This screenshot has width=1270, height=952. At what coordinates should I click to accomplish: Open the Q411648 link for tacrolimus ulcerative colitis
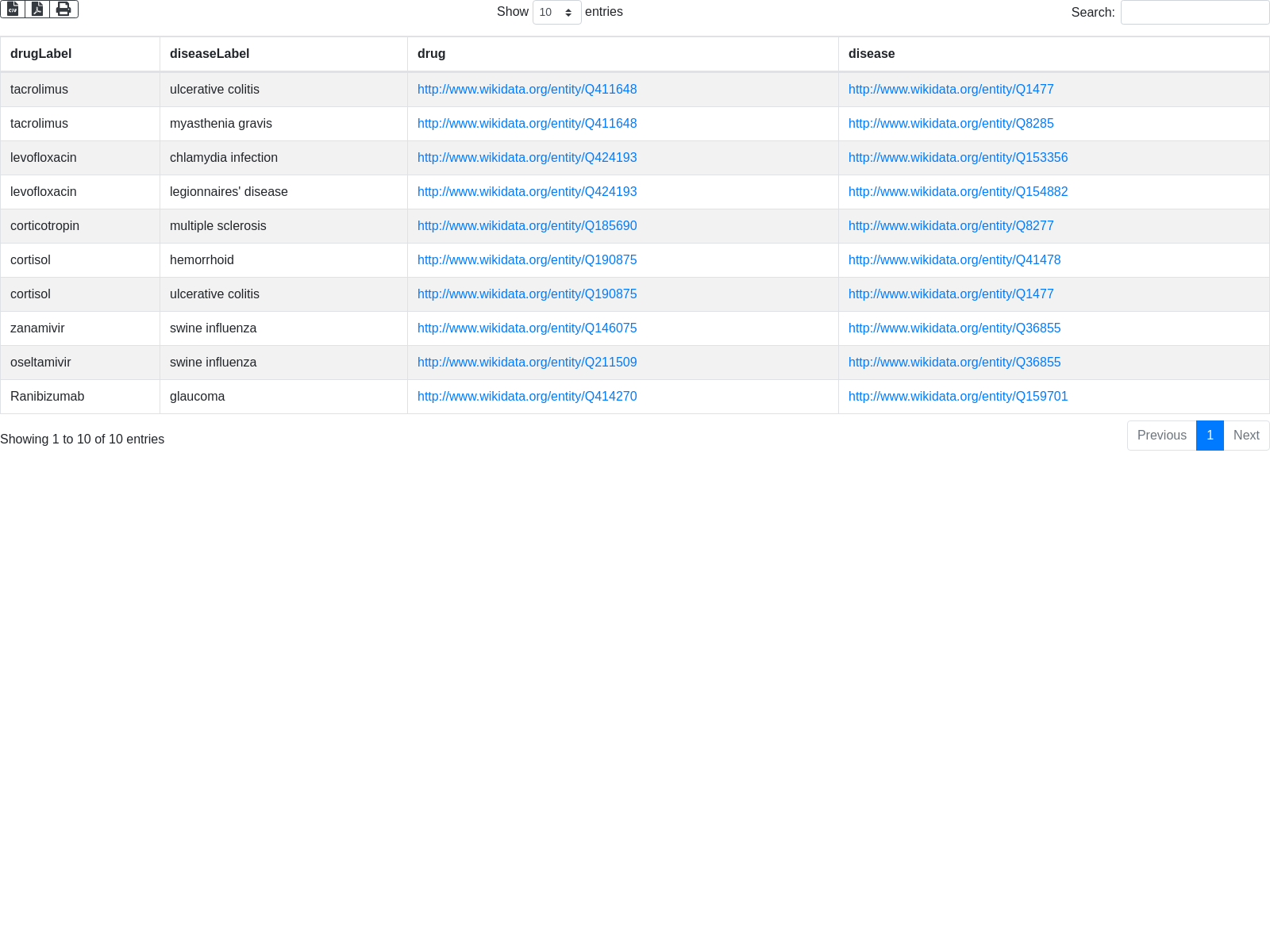coord(527,90)
